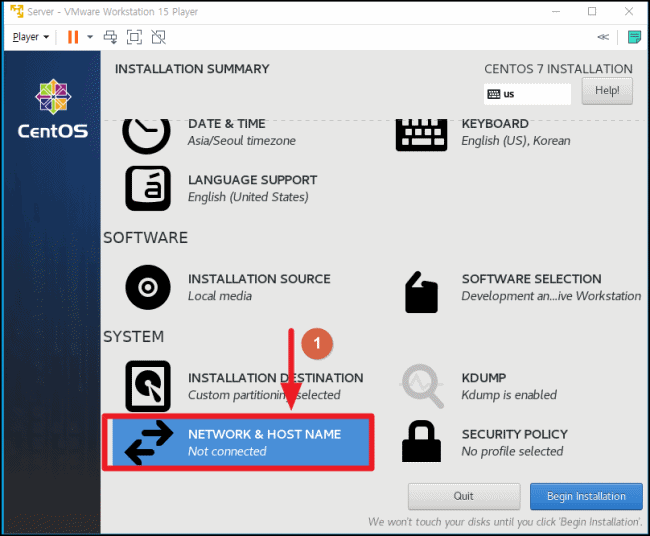Open the Language Support icon

coord(148,188)
